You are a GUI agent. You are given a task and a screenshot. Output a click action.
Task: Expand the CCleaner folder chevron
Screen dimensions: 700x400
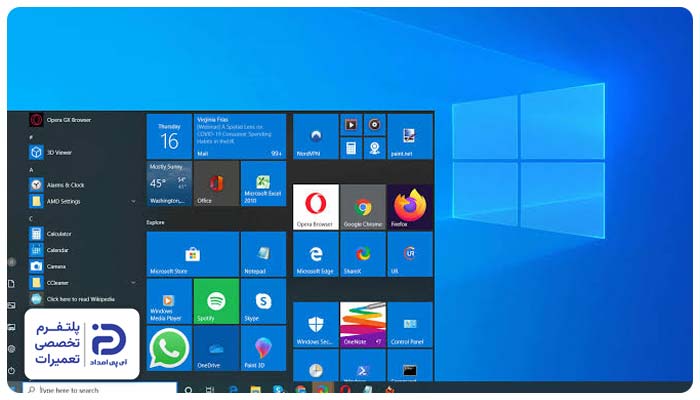(133, 283)
